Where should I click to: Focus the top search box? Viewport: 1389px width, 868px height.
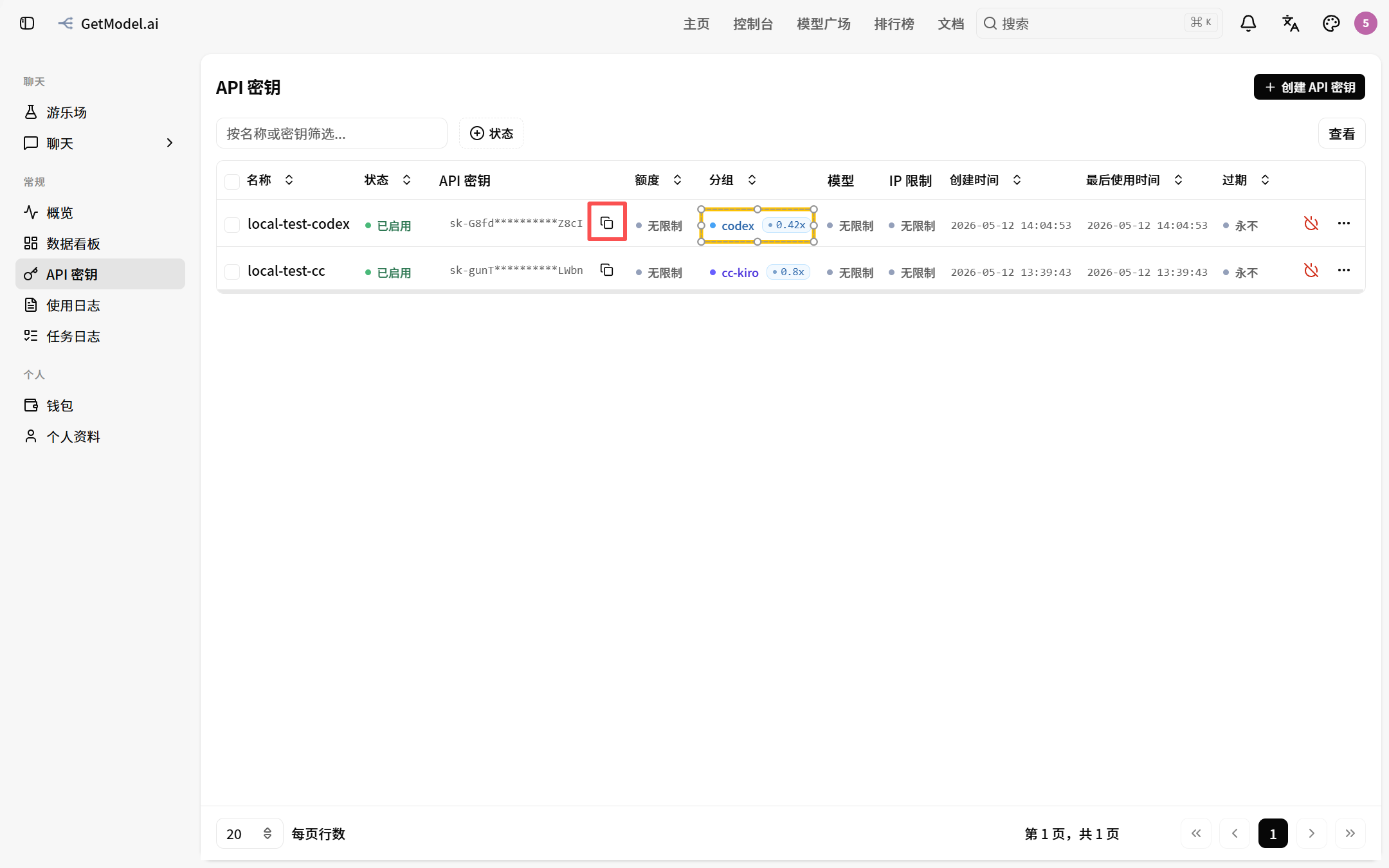pos(1099,24)
